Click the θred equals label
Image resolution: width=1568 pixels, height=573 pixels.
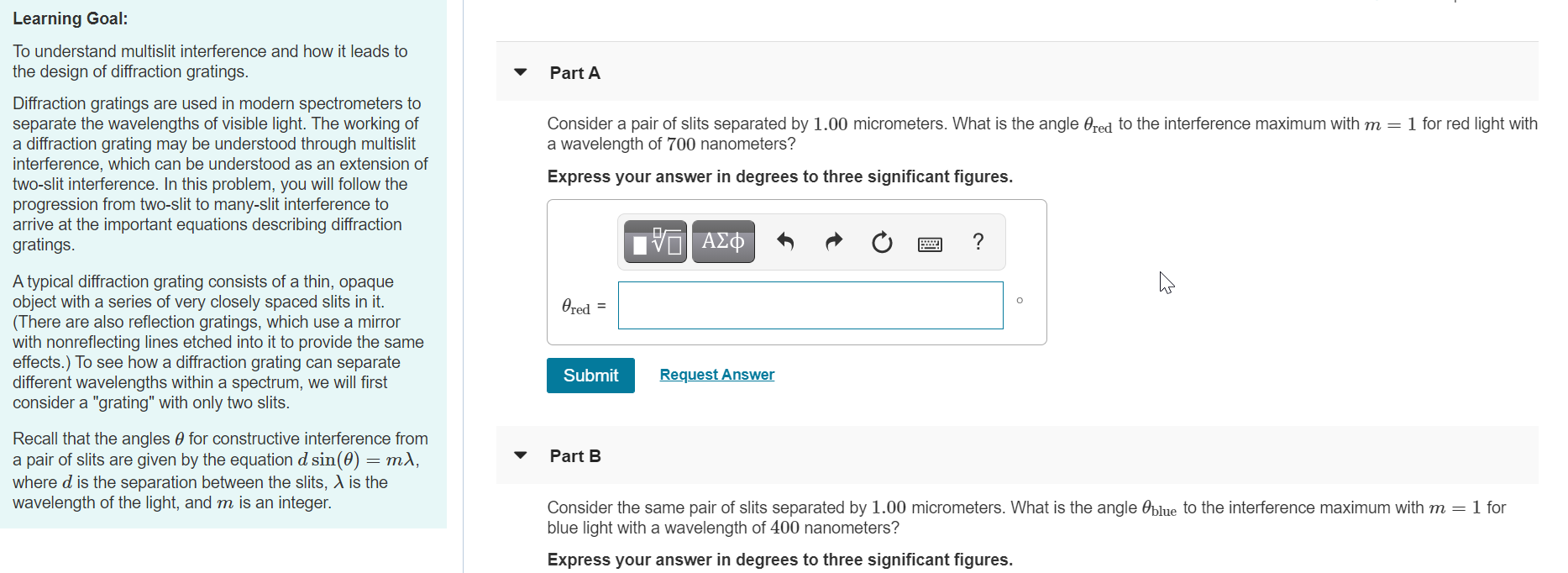coord(582,306)
